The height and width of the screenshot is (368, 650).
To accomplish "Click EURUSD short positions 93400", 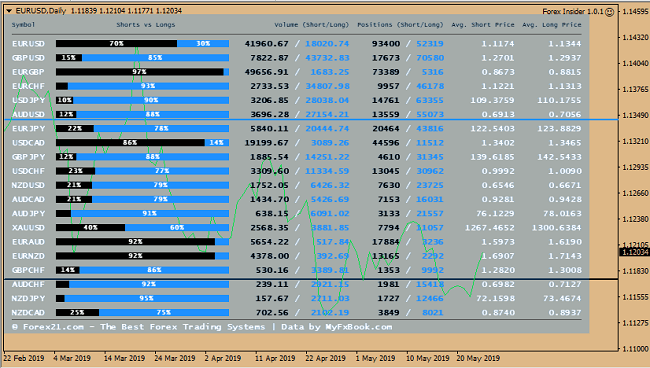I will click(x=386, y=44).
